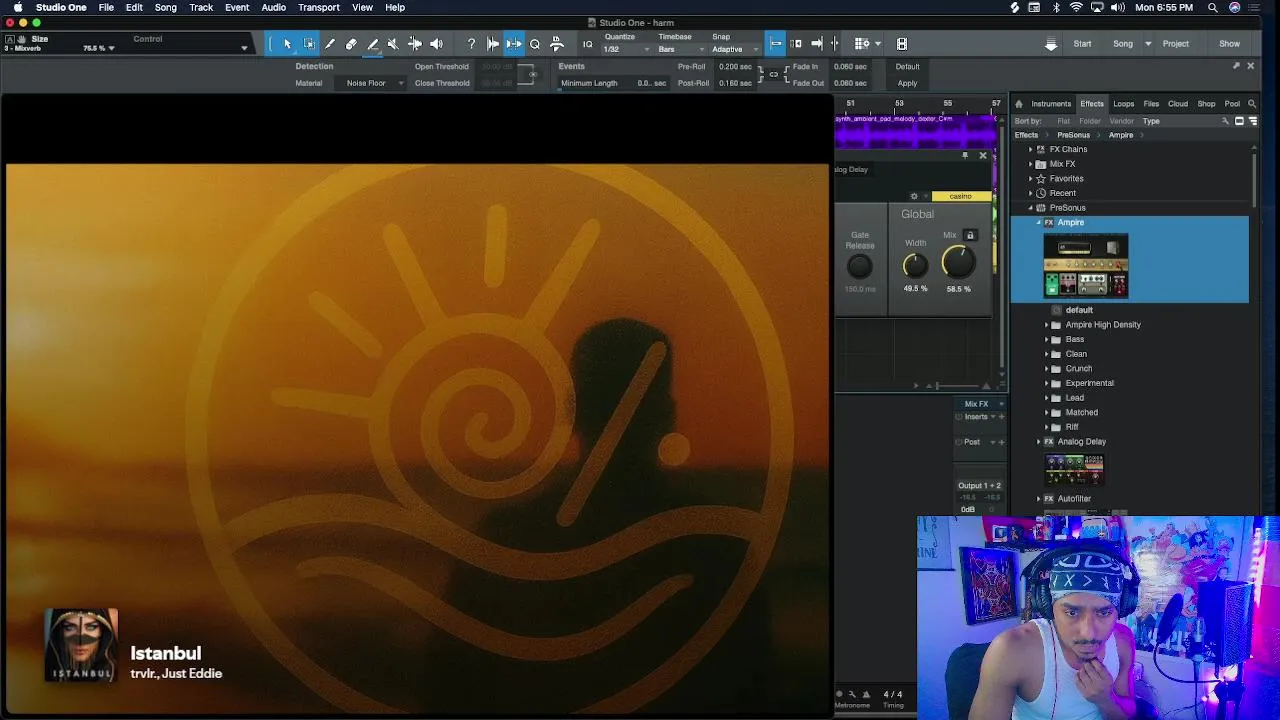Click the Fade In 0.060 sec field
Viewport: 1280px width, 720px height.
850,67
